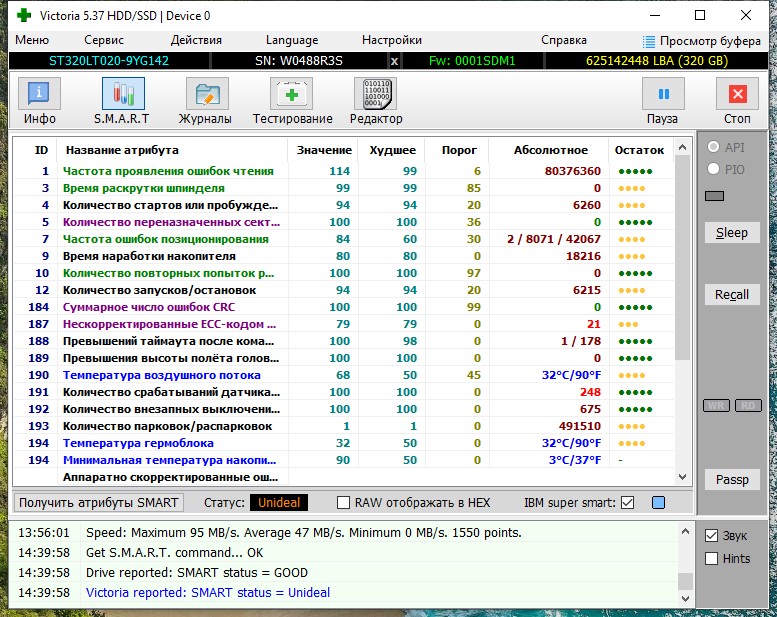
Task: Click the Остаток column header
Action: pos(639,150)
